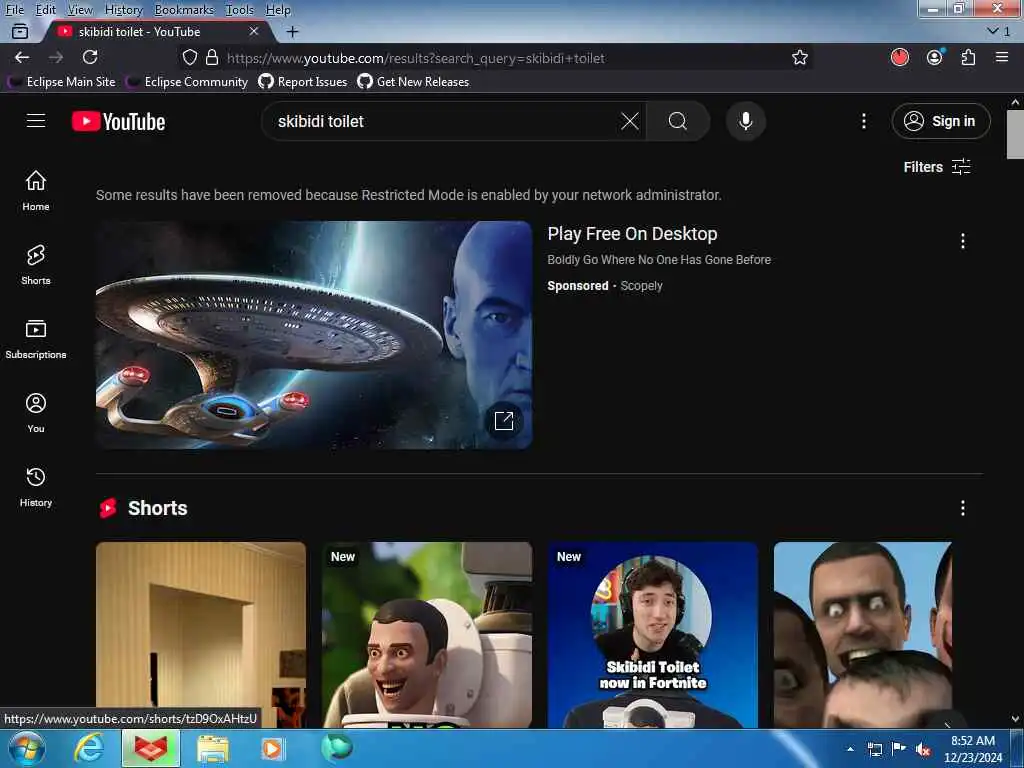
Task: Open the Home sidebar item
Action: (36, 190)
